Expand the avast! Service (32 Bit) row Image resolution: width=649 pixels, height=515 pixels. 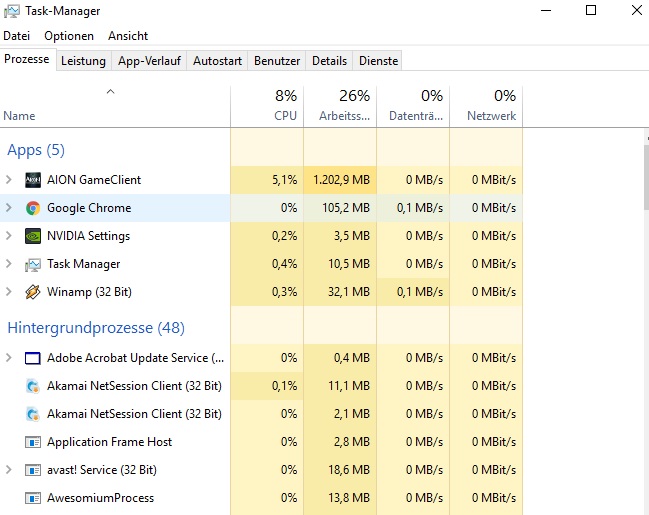9,470
